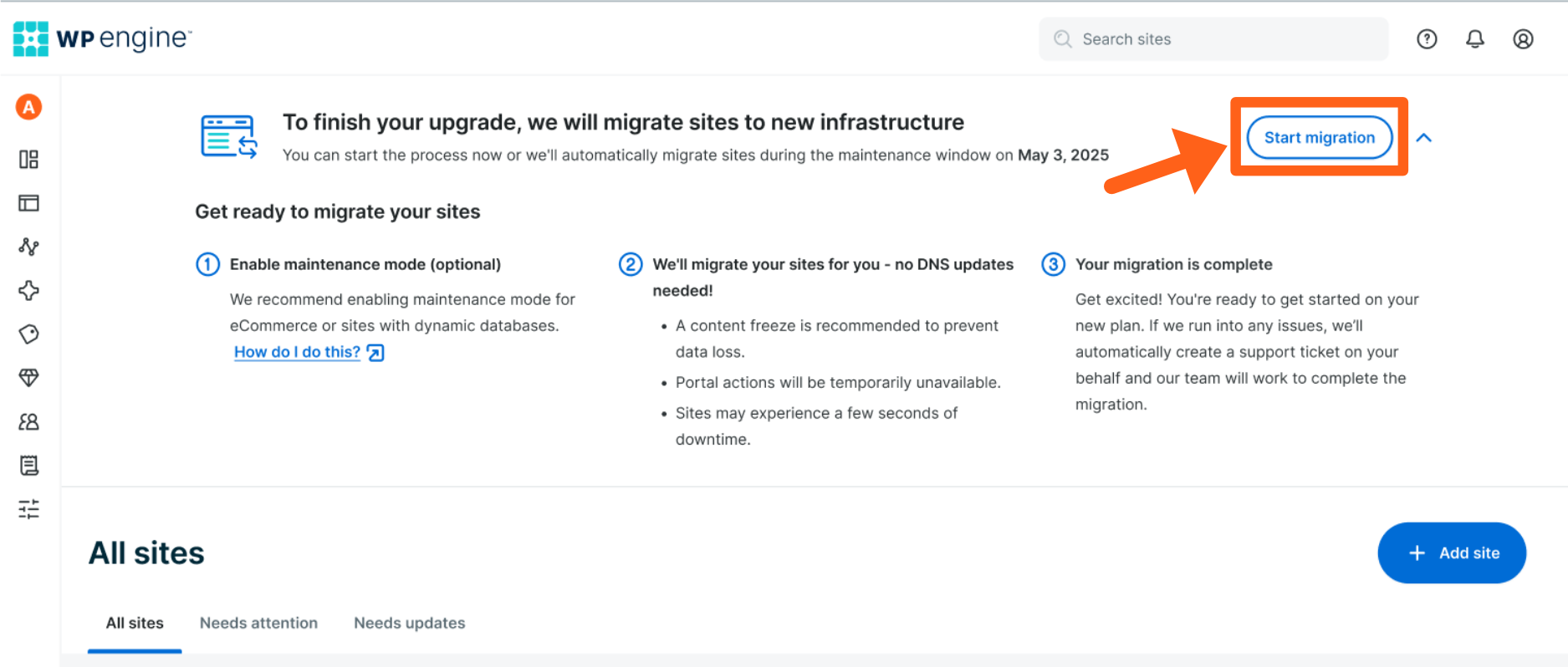
Task: Click the price tag icon in sidebar
Action: (28, 334)
